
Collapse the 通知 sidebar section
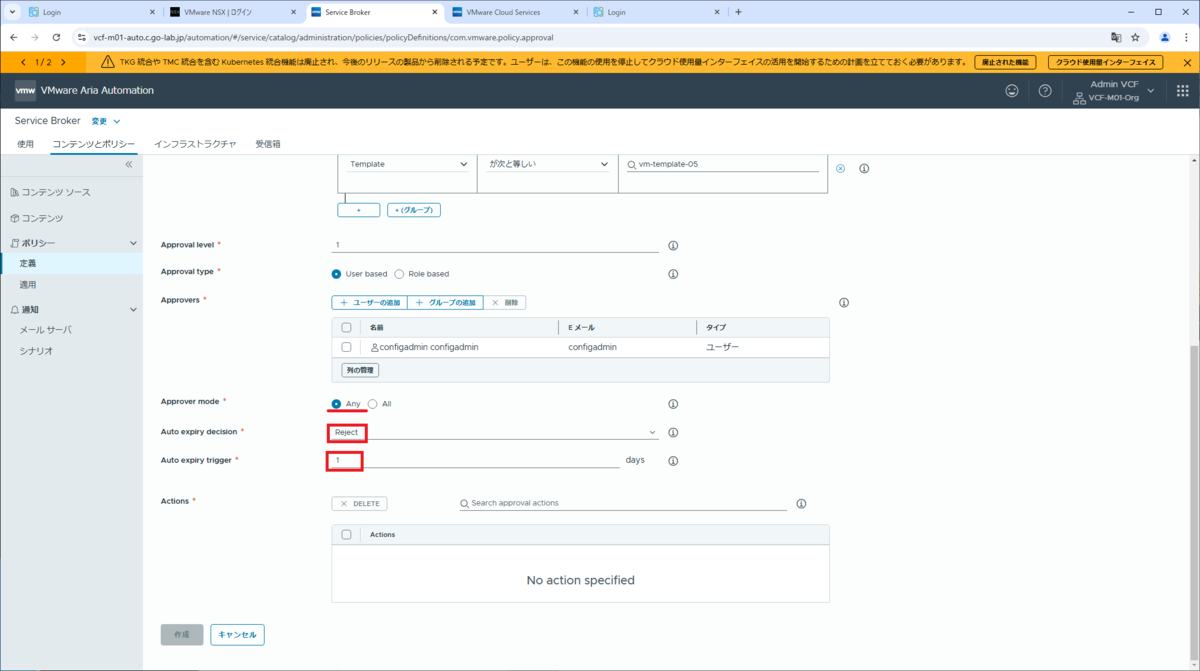pos(134,310)
